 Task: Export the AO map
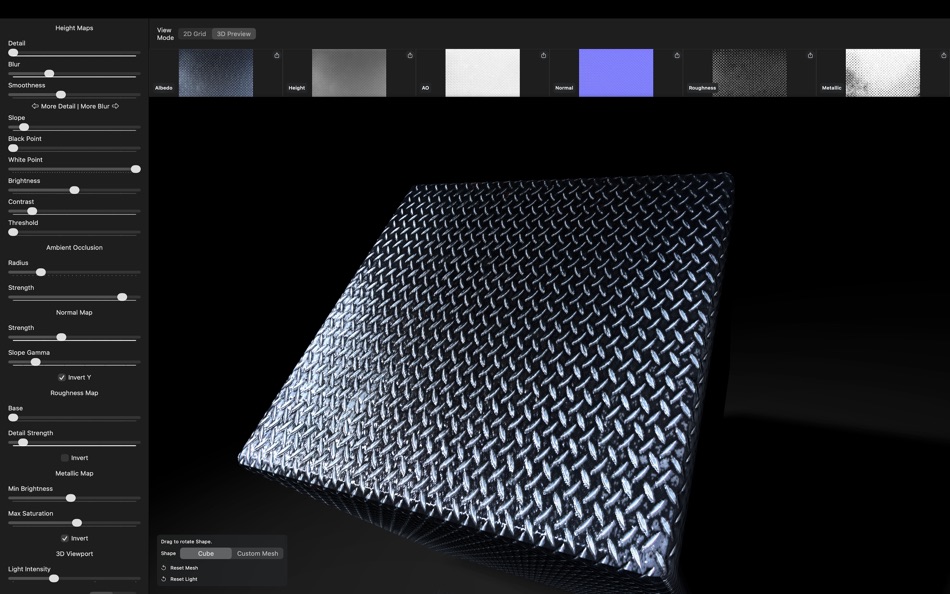(x=541, y=56)
